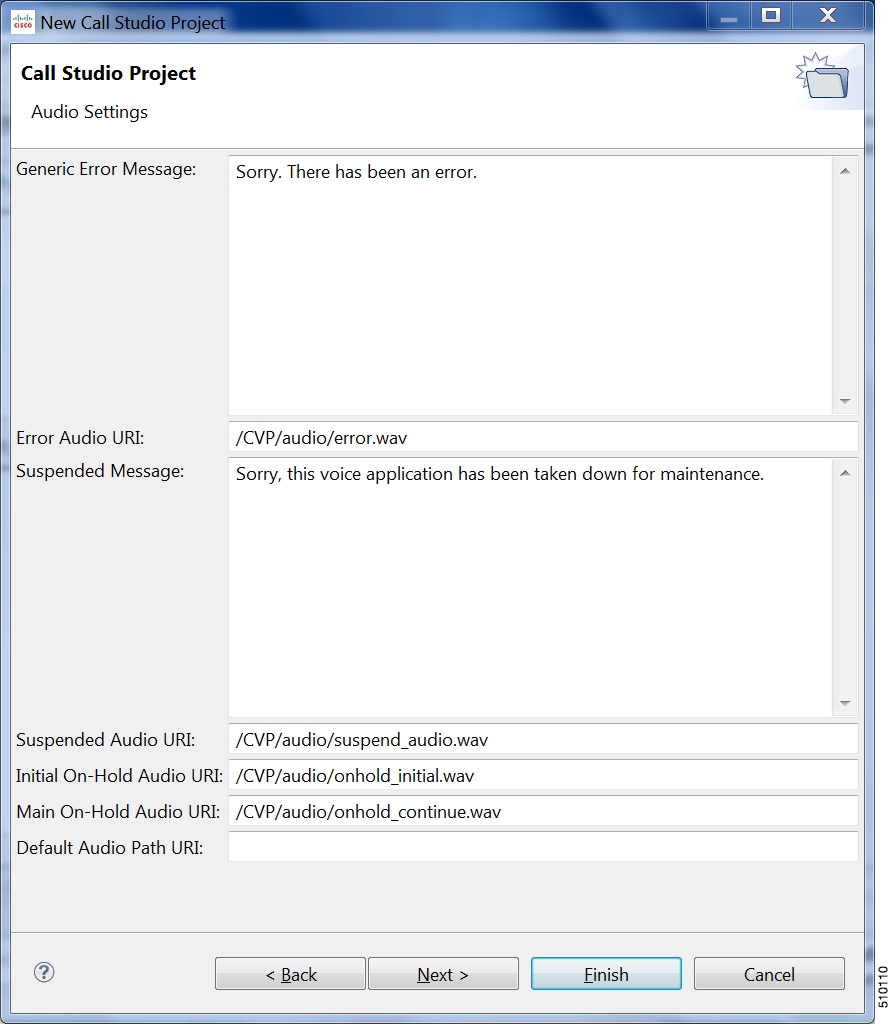
Task: Close the New Call Studio Project dialog
Action: coord(828,16)
